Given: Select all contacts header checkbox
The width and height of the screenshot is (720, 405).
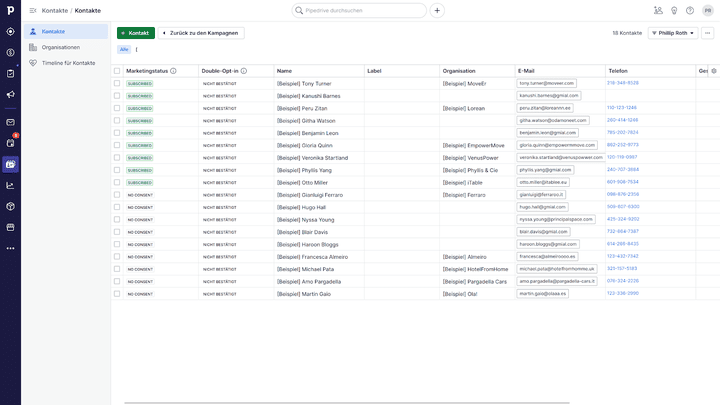Looking at the screenshot, I should point(117,71).
